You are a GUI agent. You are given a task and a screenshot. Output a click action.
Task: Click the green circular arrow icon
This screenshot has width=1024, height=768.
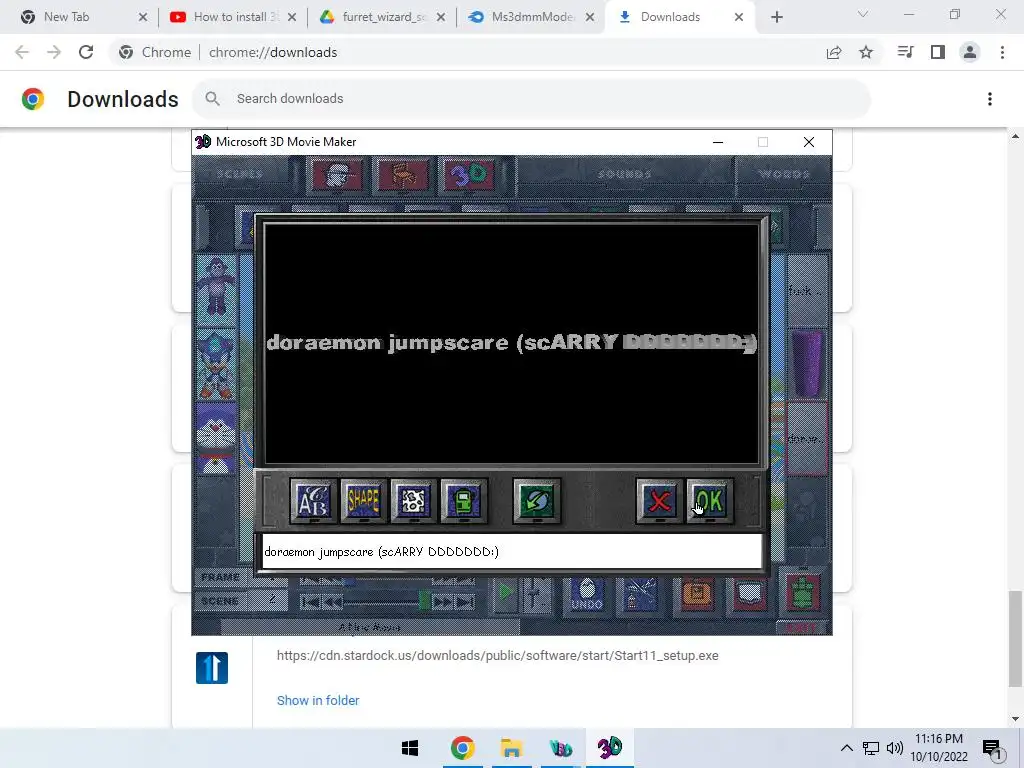537,501
